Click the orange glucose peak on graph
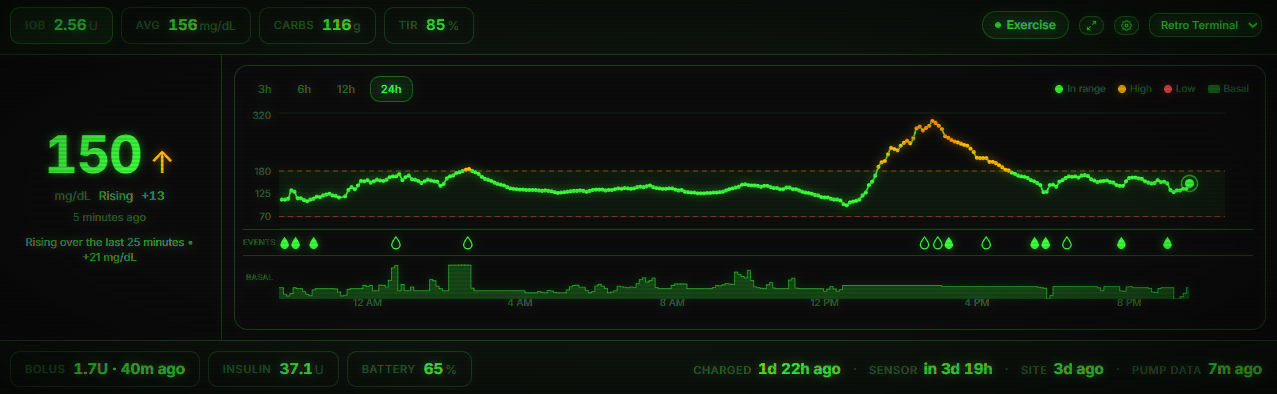The image size is (1277, 394). (x=933, y=122)
